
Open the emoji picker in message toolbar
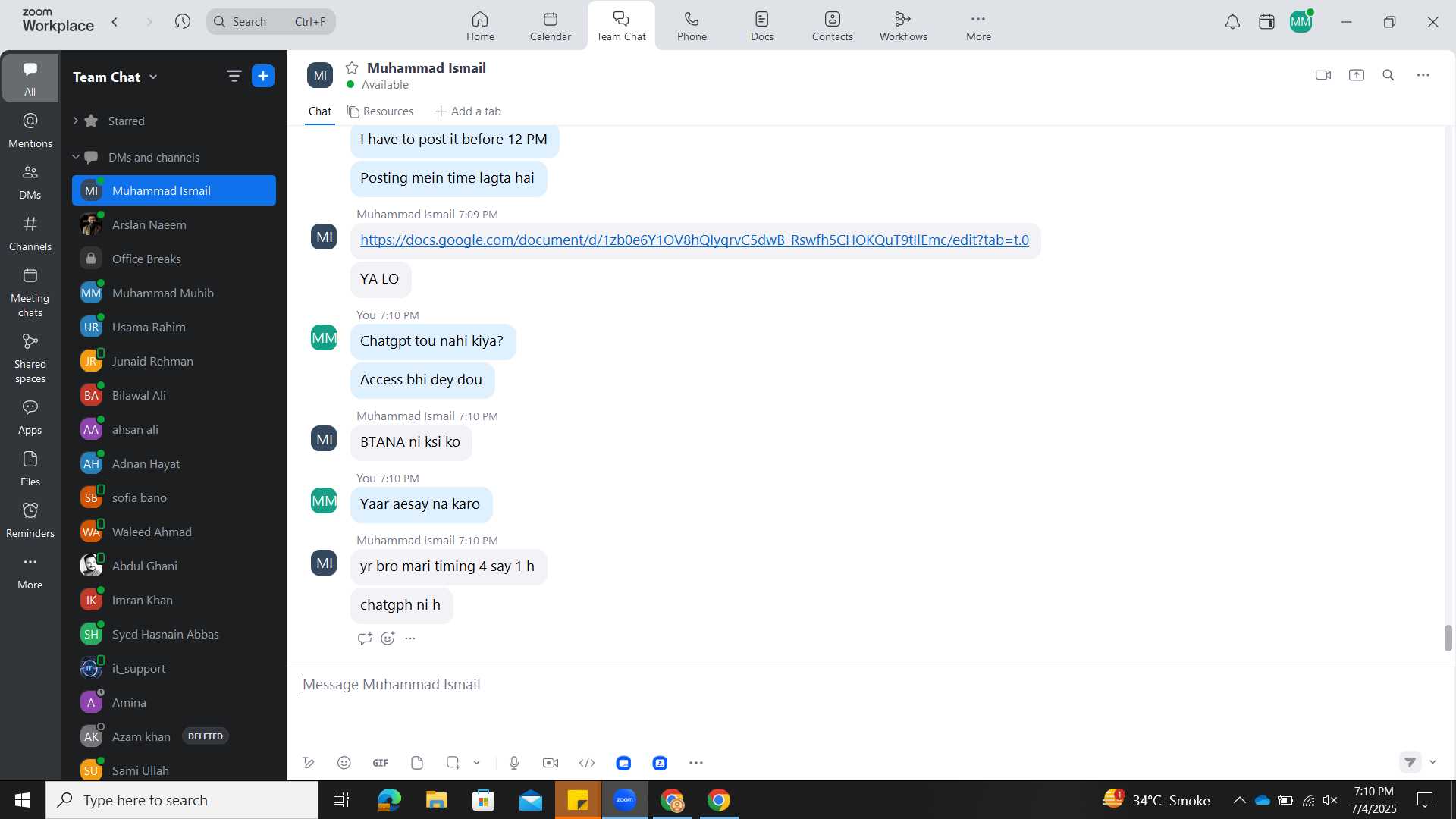point(344,763)
